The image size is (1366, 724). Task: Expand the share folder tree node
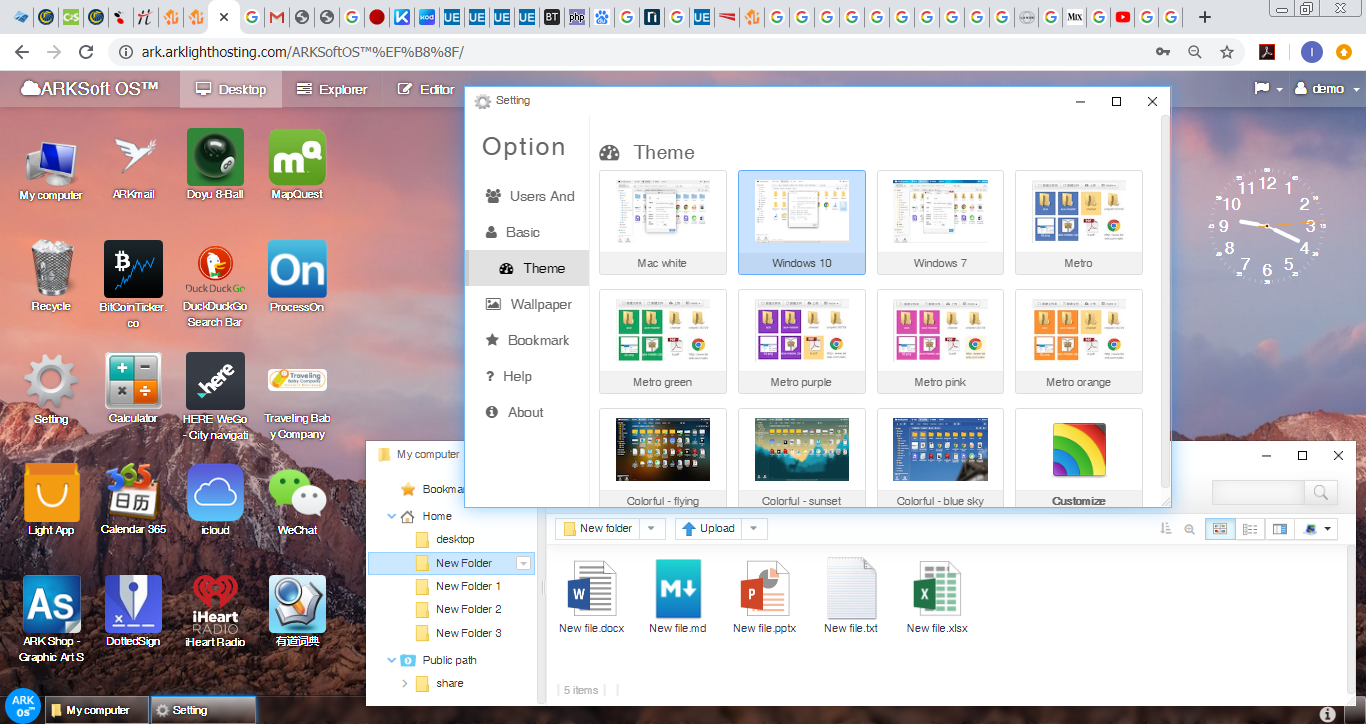pyautogui.click(x=405, y=684)
